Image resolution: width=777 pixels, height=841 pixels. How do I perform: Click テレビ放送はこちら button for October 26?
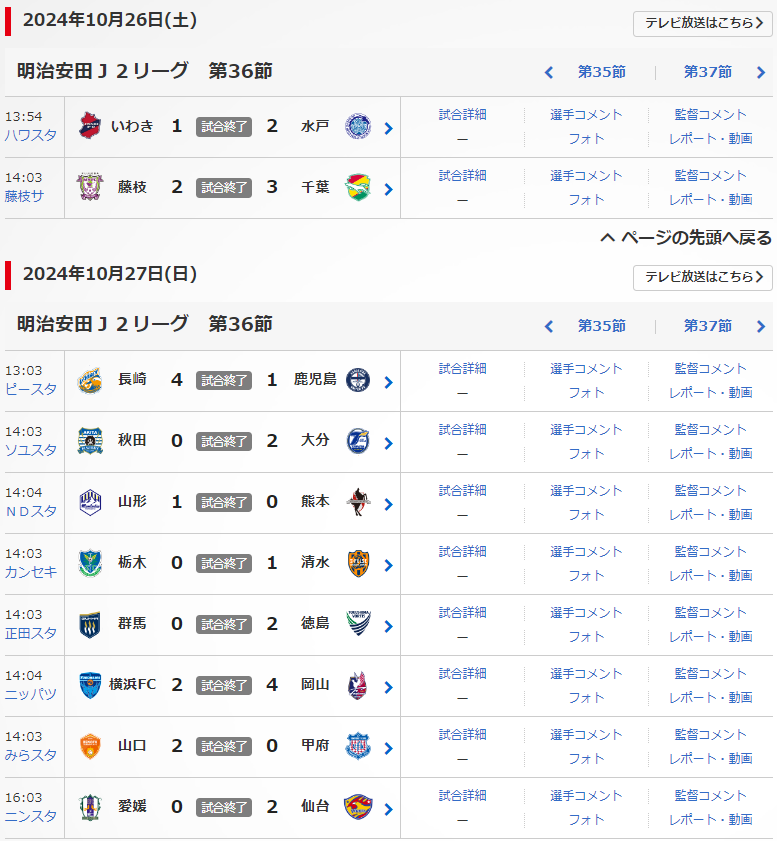click(x=702, y=24)
